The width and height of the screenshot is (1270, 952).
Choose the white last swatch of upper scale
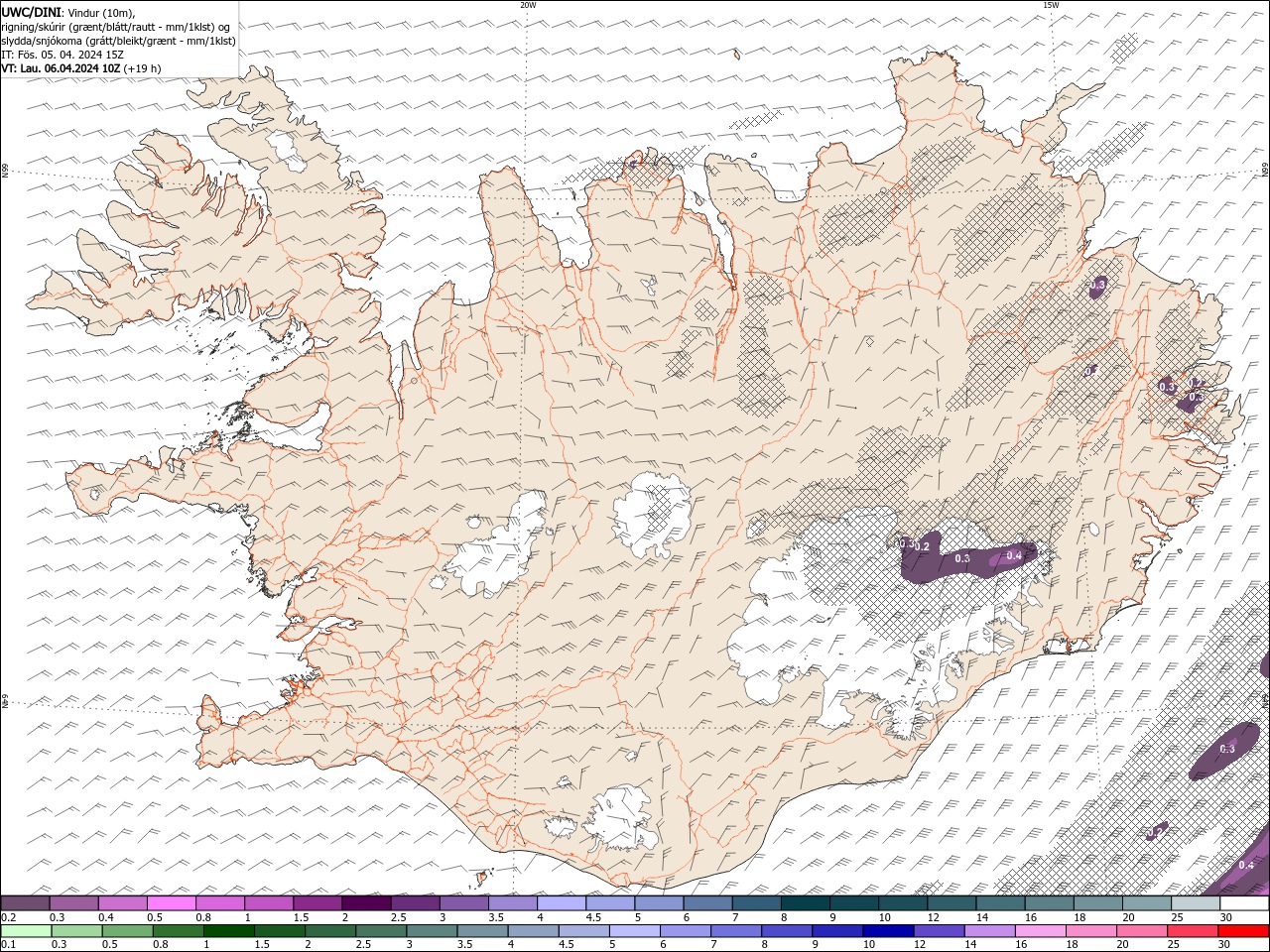pyautogui.click(x=1244, y=903)
